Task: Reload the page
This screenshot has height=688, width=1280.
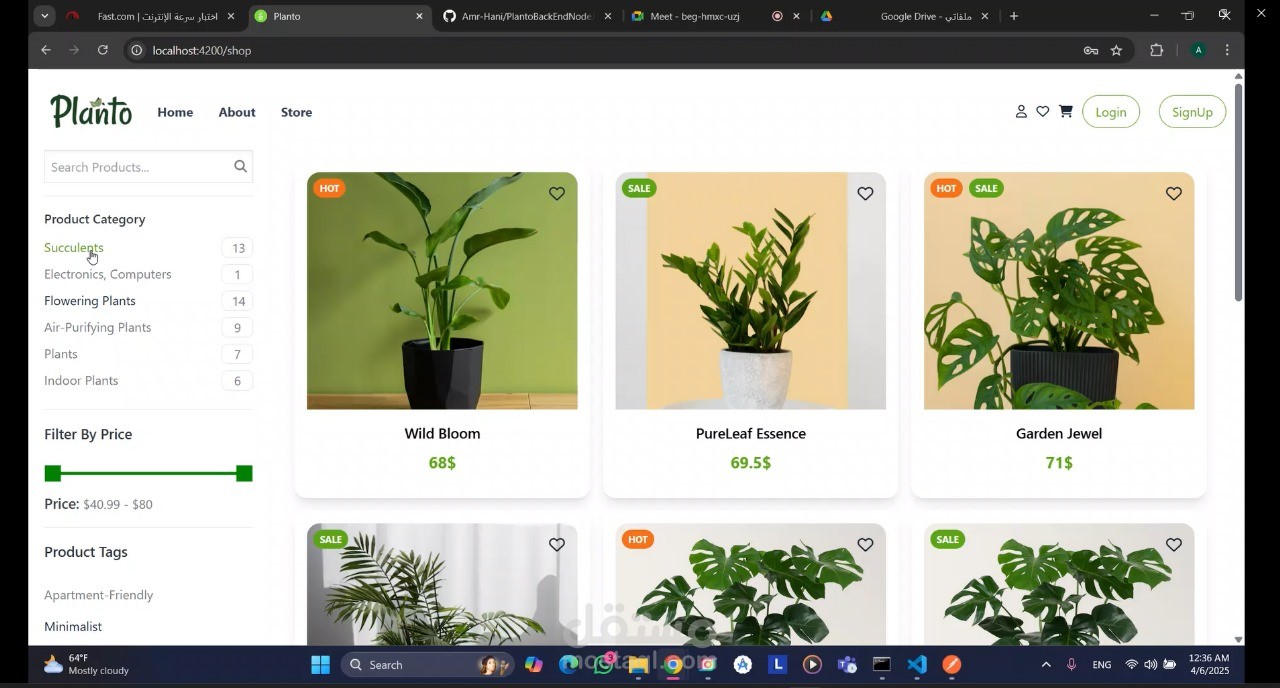Action: click(102, 50)
